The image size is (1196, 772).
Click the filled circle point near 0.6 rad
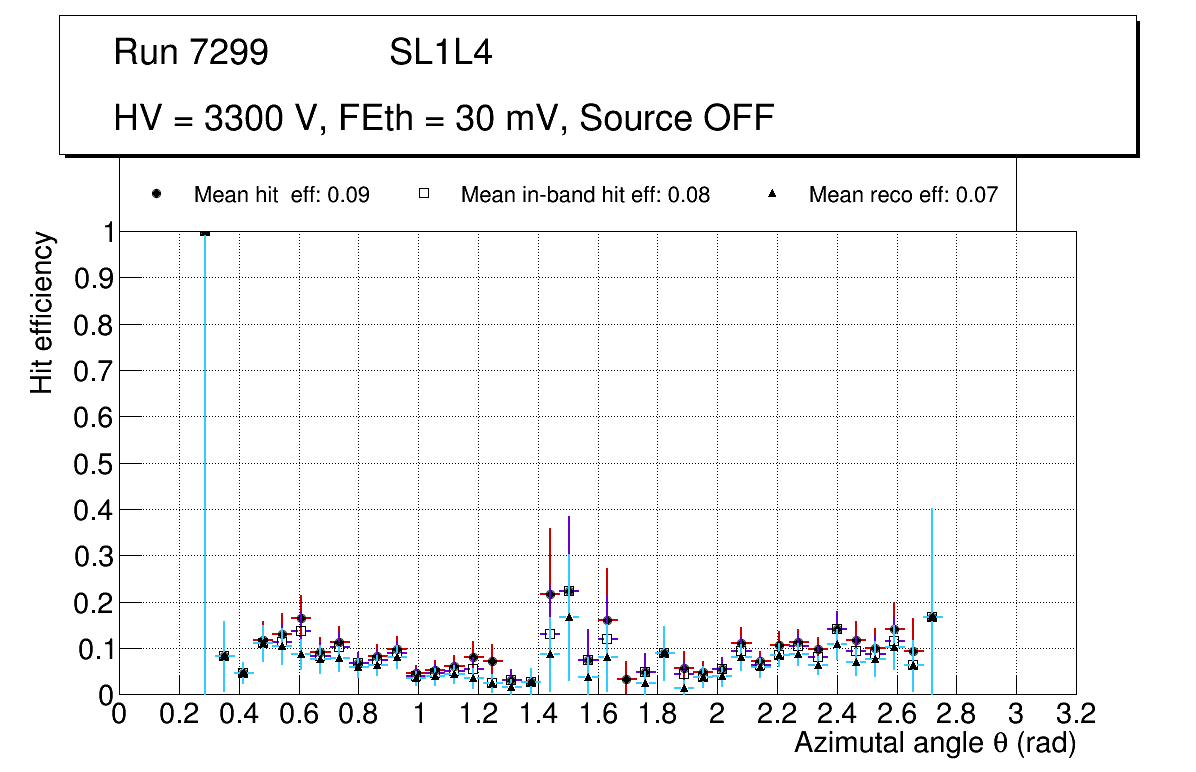tap(301, 618)
